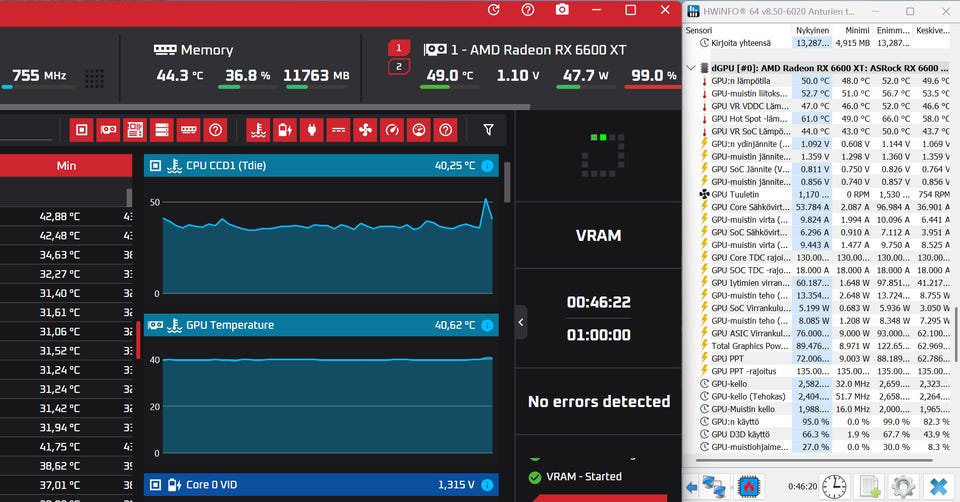Screen dimensions: 960x502
Task: Open OCCT help from title bar question mark
Action: (528, 10)
